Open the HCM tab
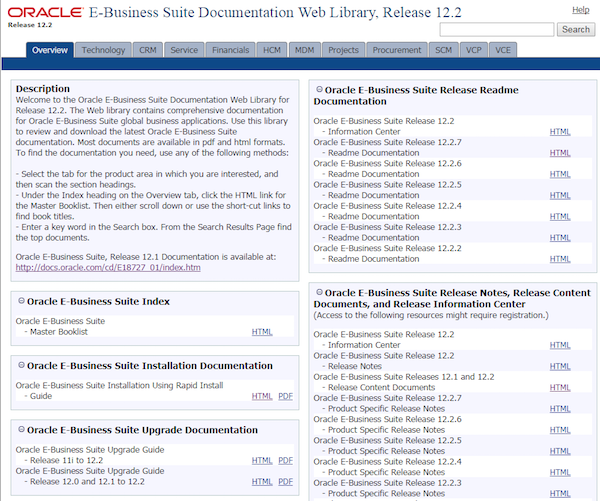600x501 pixels. tap(272, 50)
